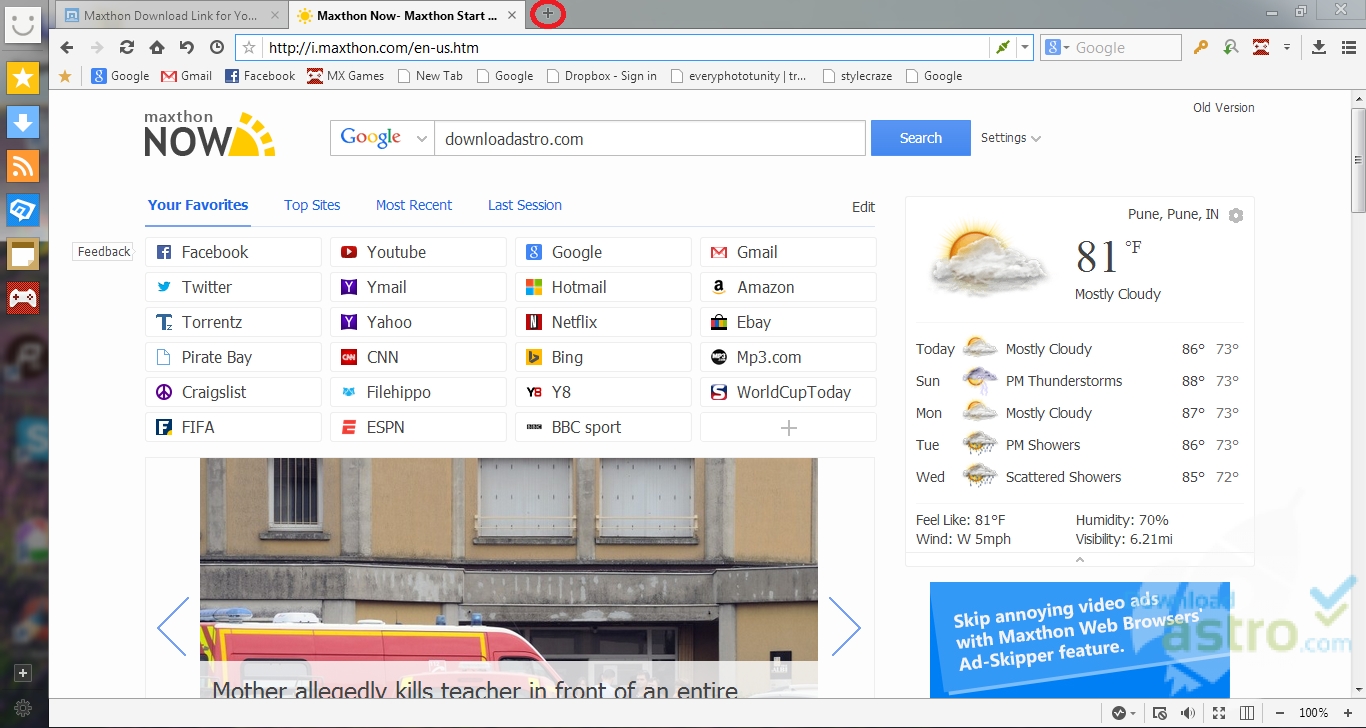Go back with the back arrow

tap(67, 47)
